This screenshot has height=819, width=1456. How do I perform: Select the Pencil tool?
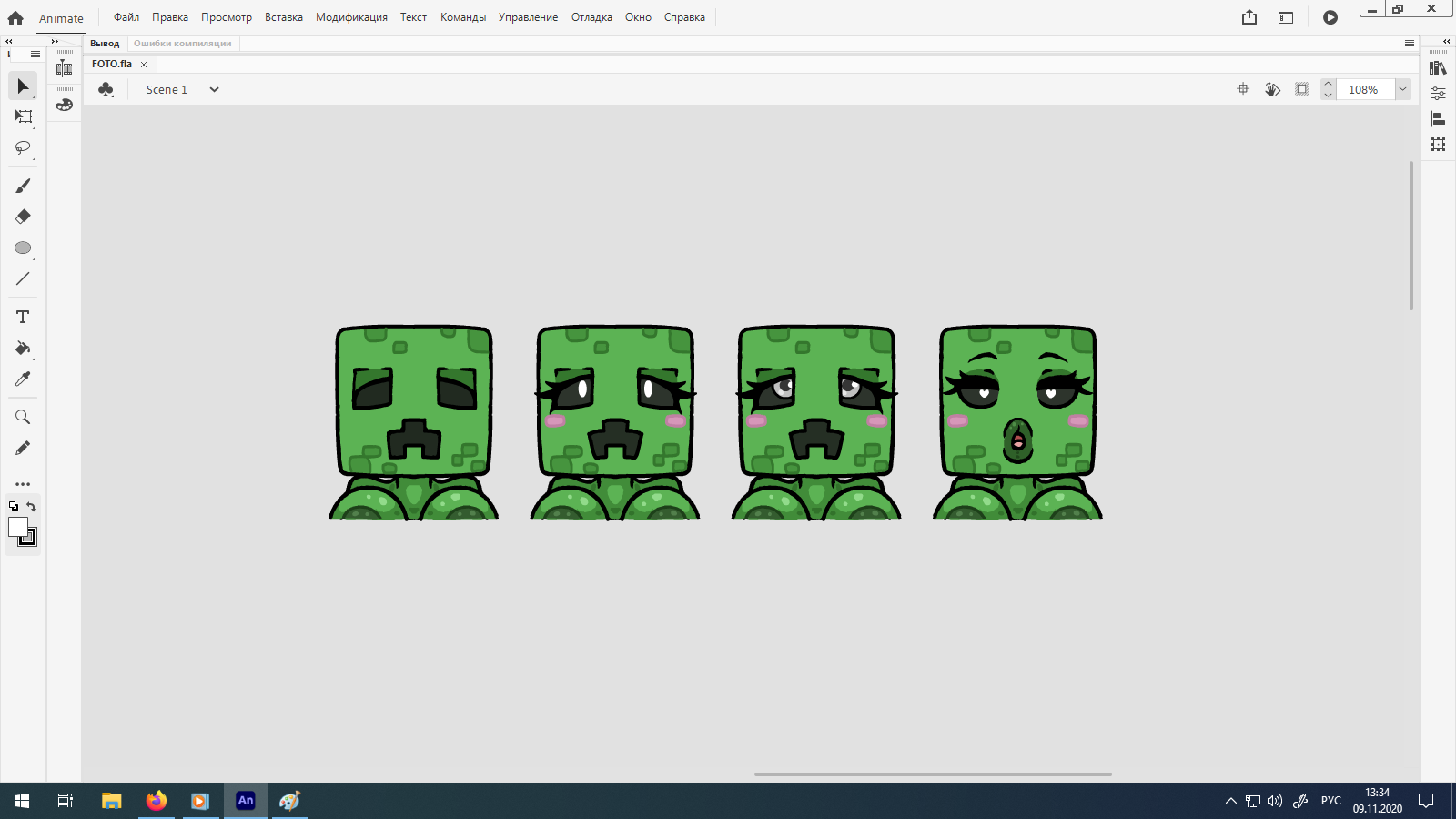(x=23, y=448)
